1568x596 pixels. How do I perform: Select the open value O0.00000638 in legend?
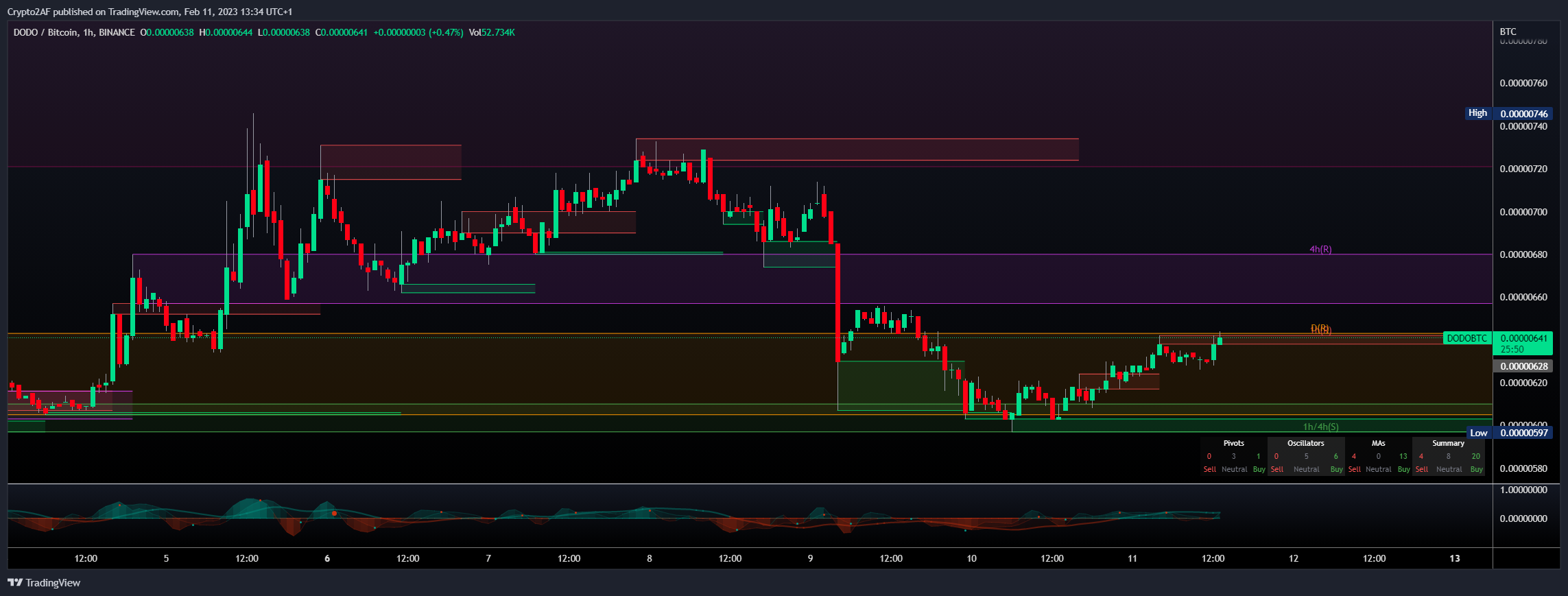point(167,32)
